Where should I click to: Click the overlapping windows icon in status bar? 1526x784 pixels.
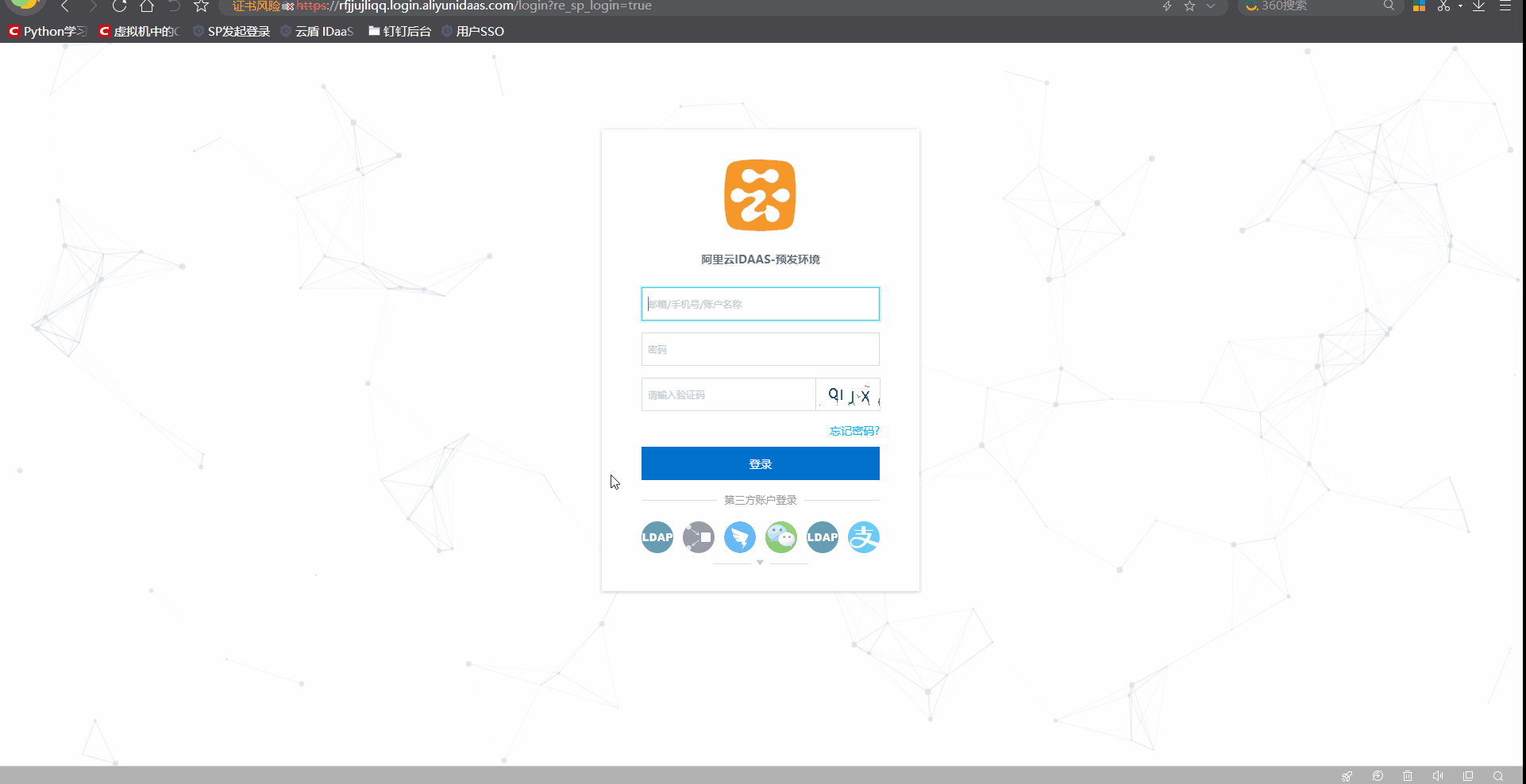tap(1468, 776)
